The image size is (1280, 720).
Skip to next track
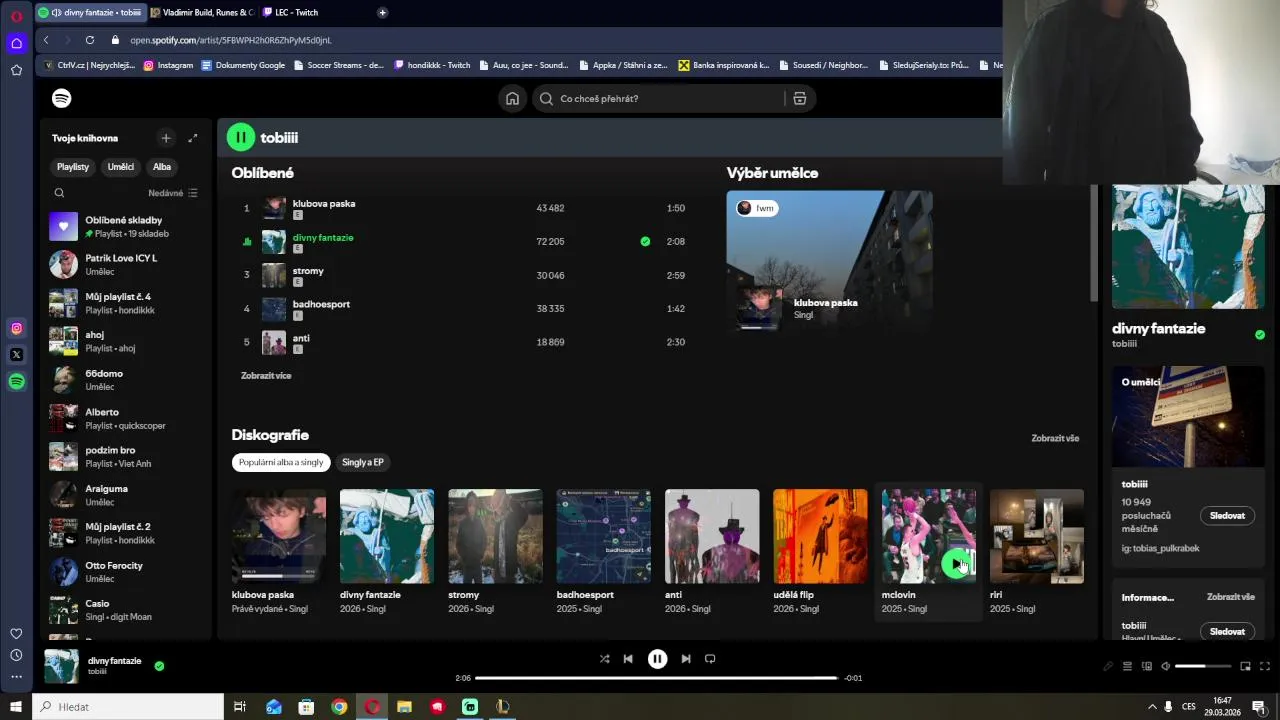tap(686, 659)
